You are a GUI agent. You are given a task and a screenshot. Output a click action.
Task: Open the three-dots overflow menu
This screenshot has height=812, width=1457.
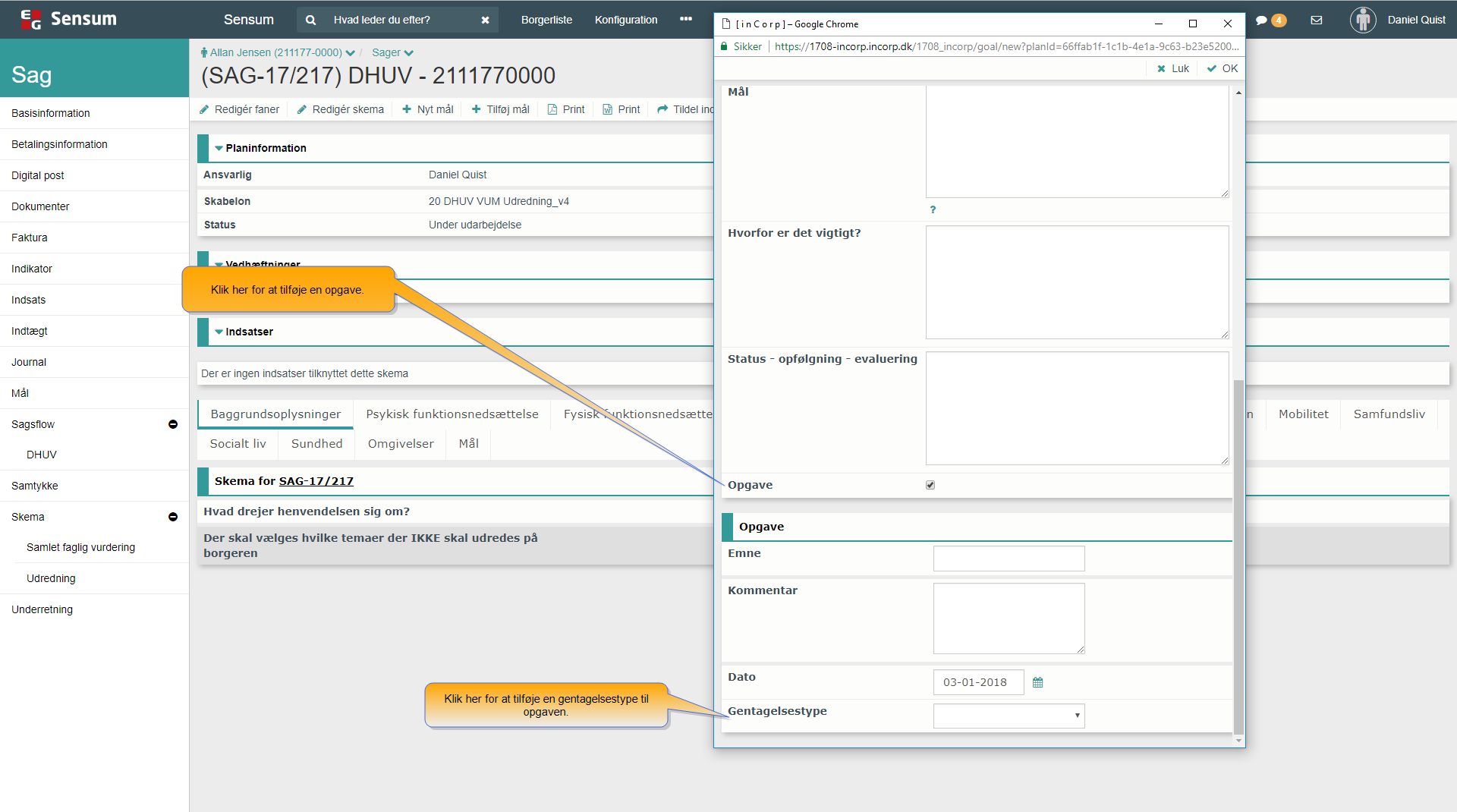tap(686, 19)
